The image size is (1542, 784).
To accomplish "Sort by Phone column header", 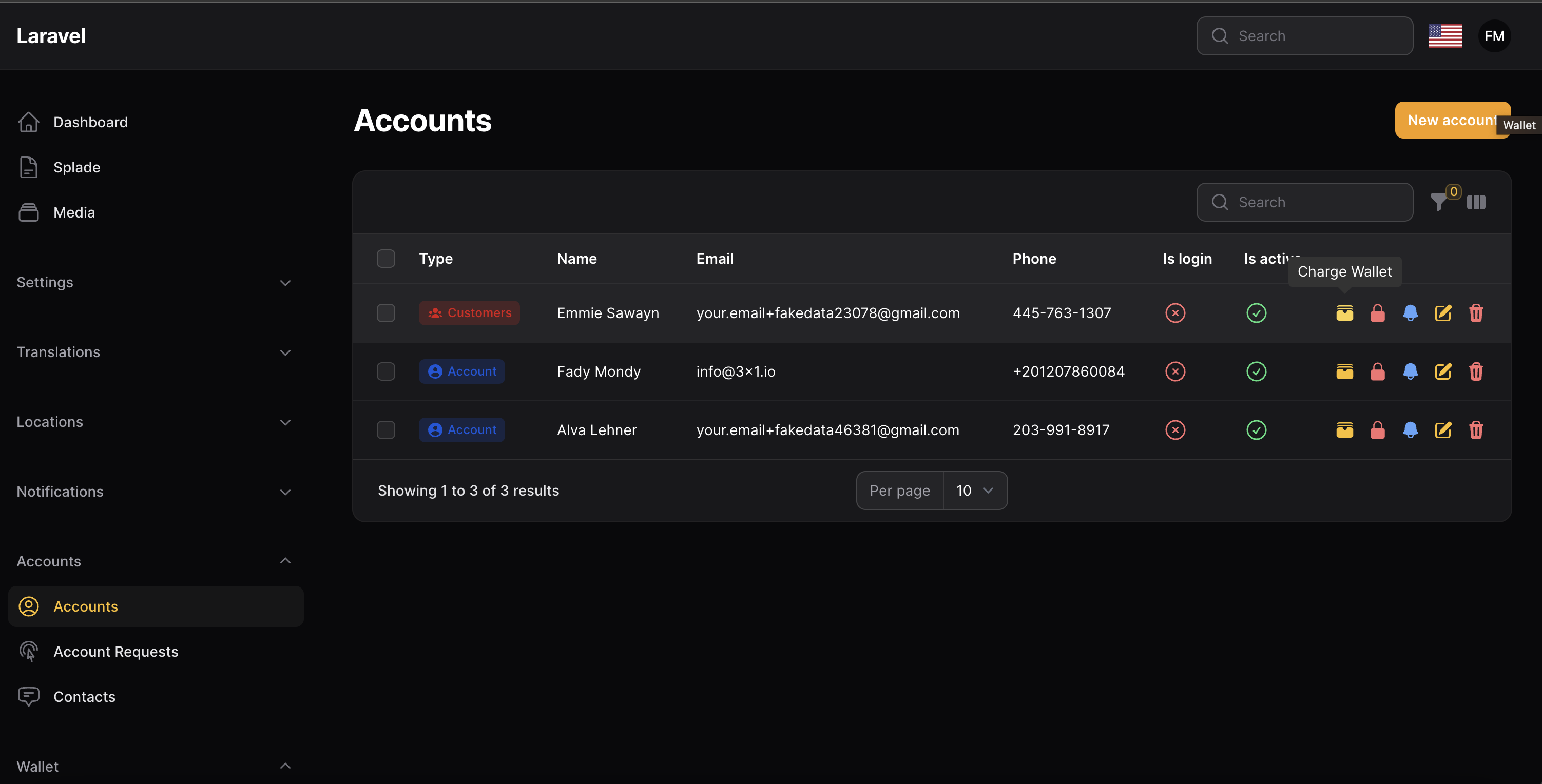I will 1034,259.
